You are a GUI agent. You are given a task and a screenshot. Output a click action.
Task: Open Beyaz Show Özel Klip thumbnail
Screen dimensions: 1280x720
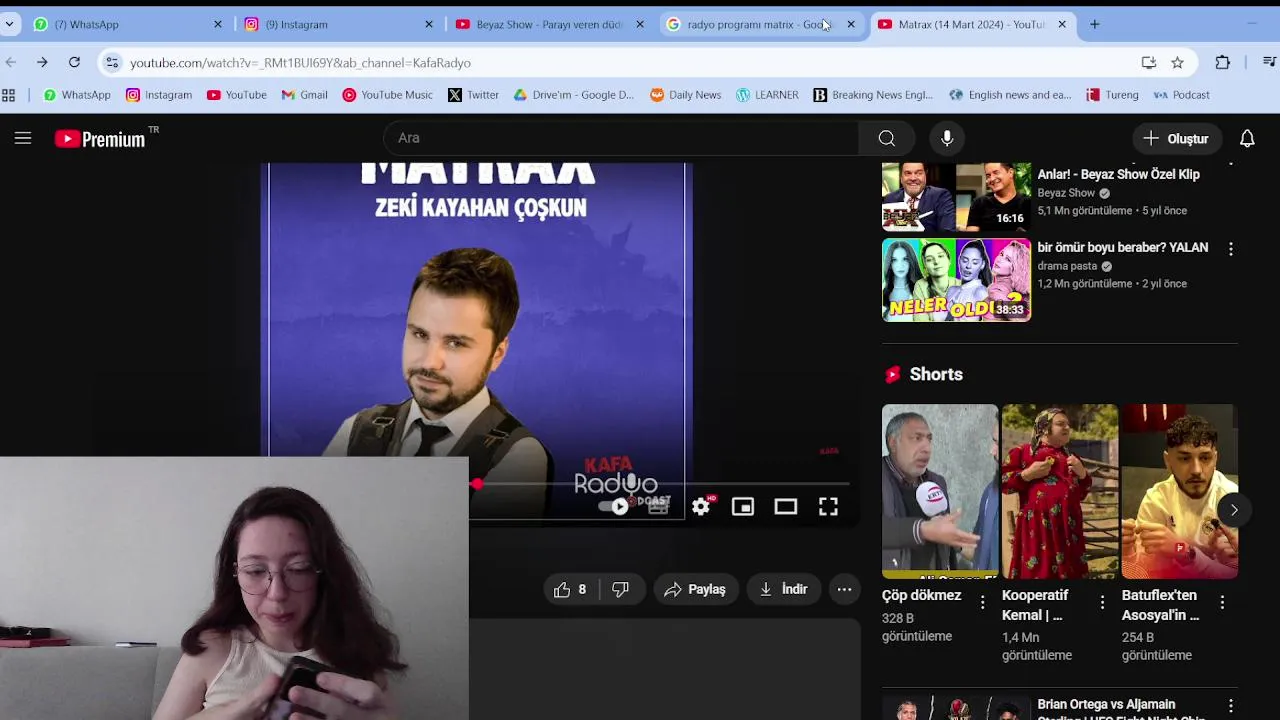point(956,197)
